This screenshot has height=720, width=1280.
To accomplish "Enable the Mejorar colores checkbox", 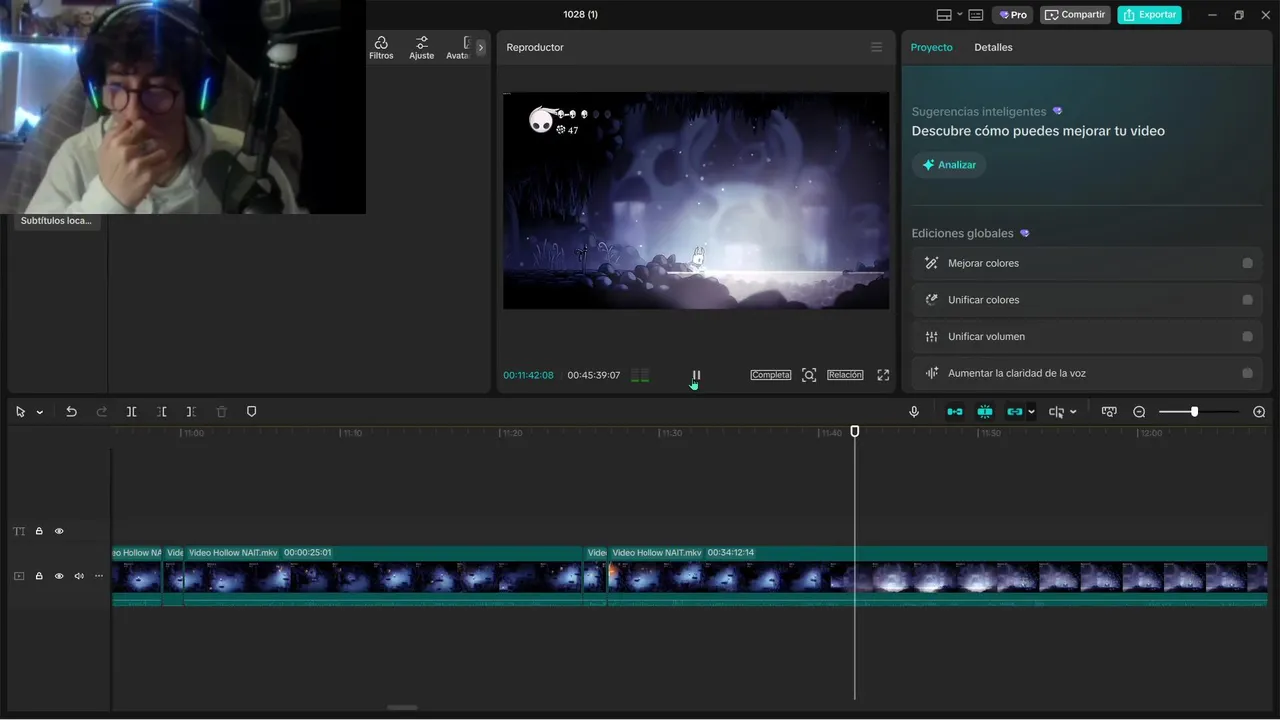I will coord(1247,263).
